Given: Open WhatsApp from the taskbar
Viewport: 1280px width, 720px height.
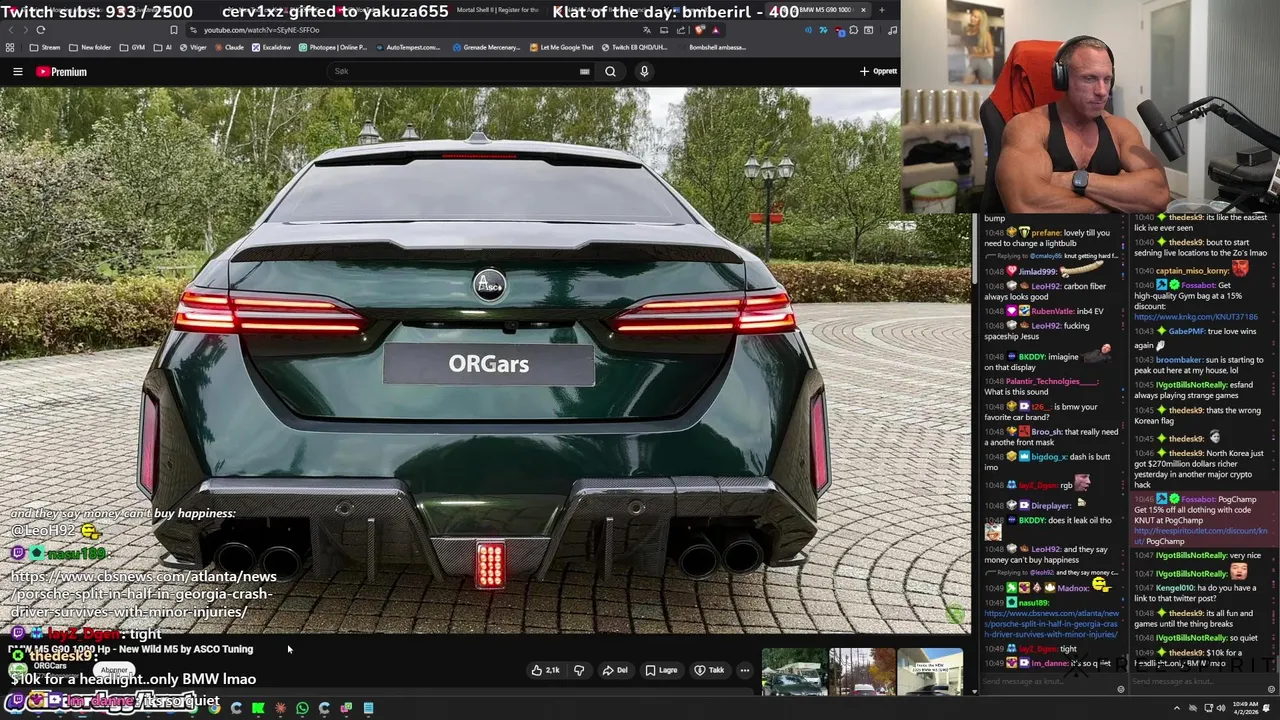Looking at the screenshot, I should click(302, 708).
